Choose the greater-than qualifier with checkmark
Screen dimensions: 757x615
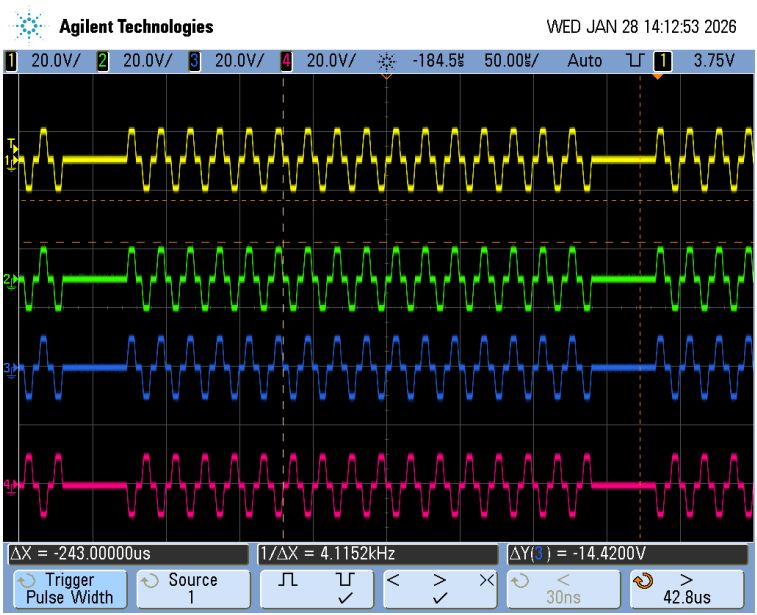pyautogui.click(x=440, y=588)
